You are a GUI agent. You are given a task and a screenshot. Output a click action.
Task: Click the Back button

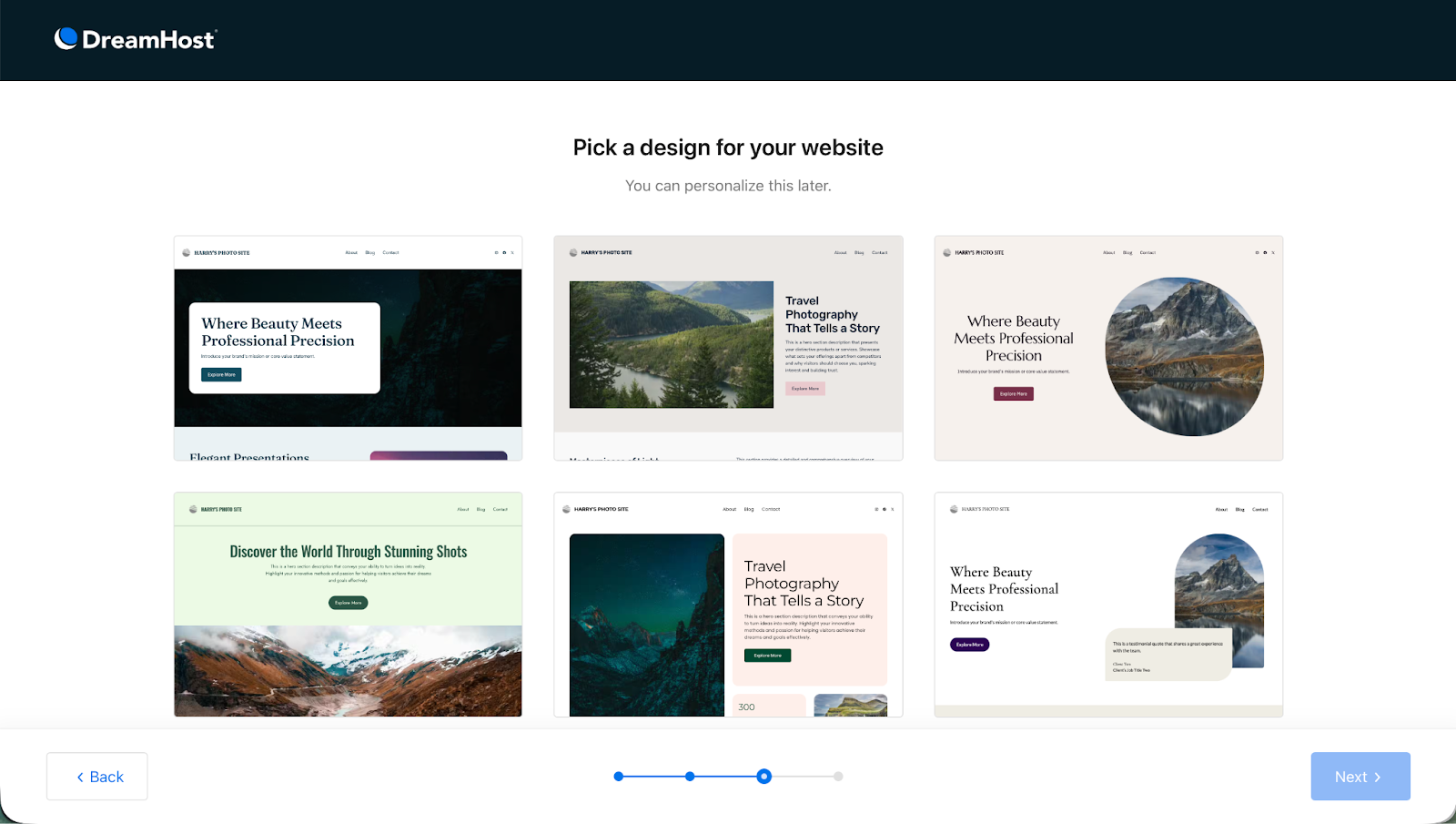point(96,776)
